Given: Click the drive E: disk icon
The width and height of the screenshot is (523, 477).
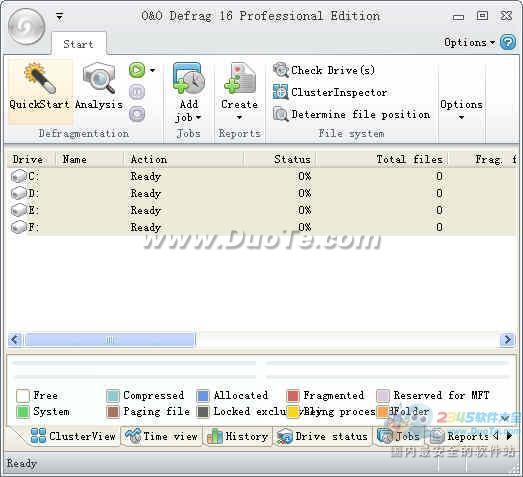Looking at the screenshot, I should pyautogui.click(x=18, y=210).
